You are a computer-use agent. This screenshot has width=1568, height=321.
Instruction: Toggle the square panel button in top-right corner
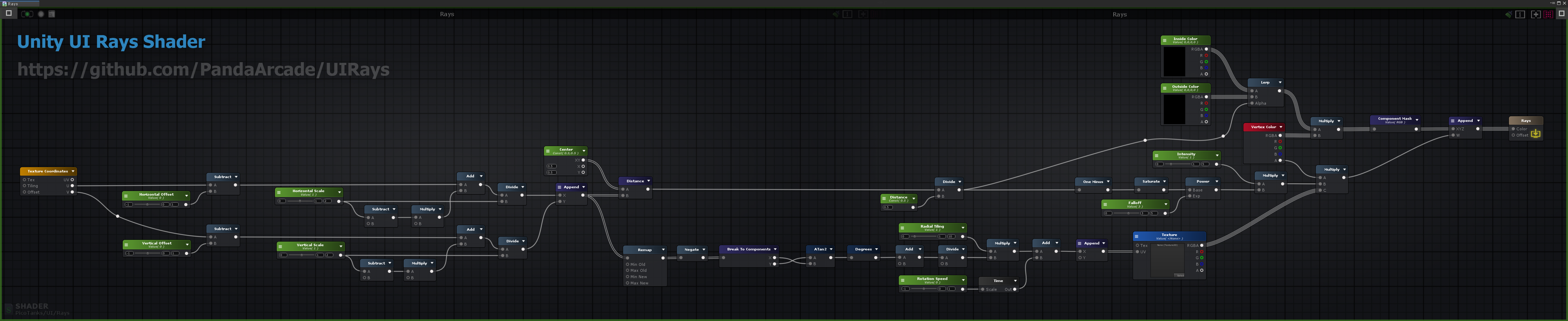pos(1561,13)
